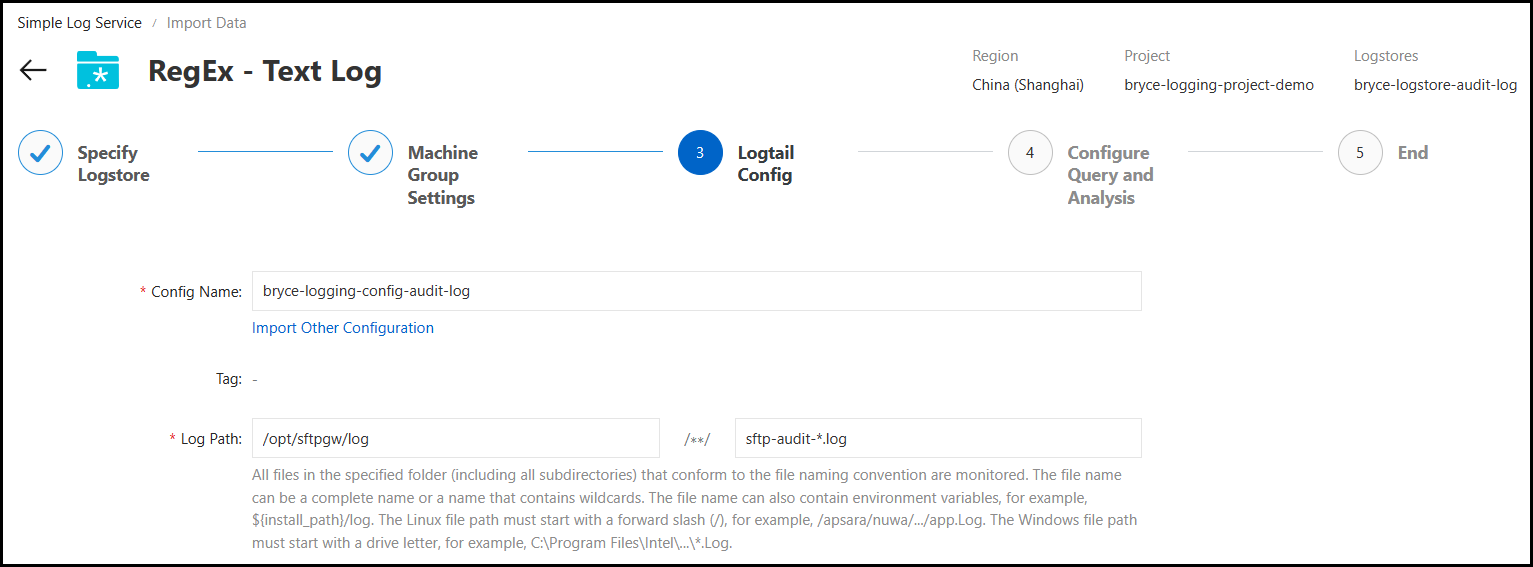The width and height of the screenshot is (1533, 567).
Task: Click the bryce-logstore-audit-log logstore name
Action: point(1435,85)
